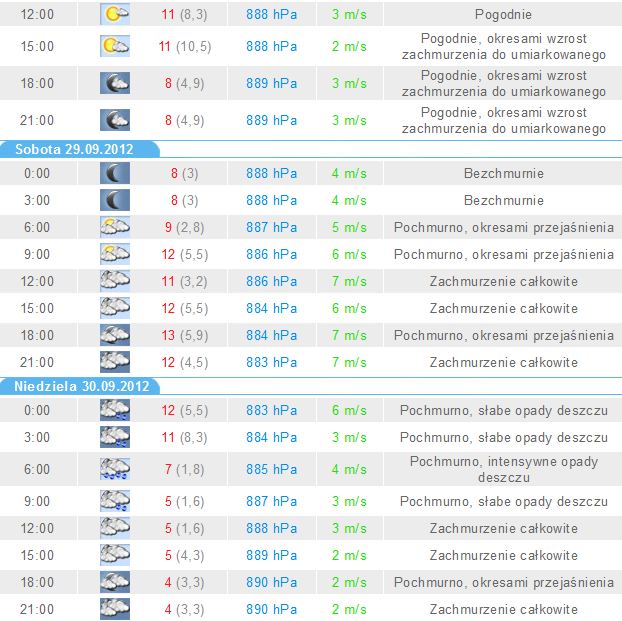Select the weather icon for Sobota 6:00
Viewport: 622px width, 621px height.
(x=115, y=227)
